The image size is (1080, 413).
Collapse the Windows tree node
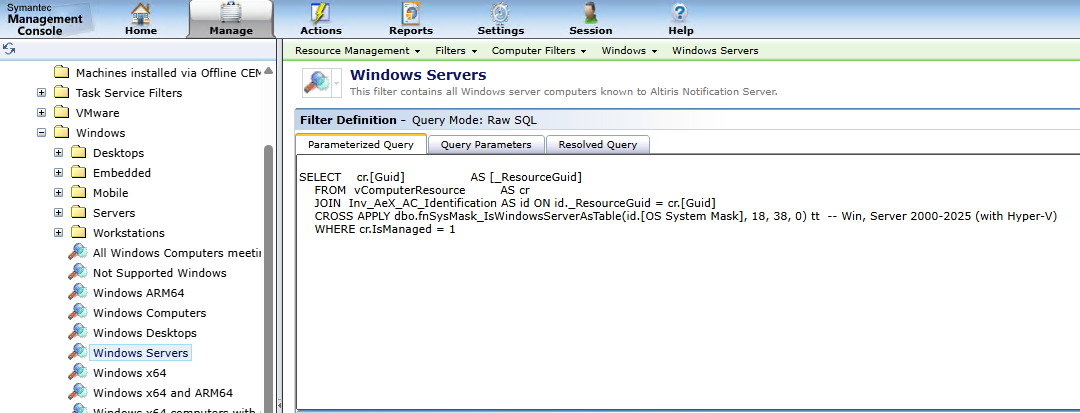[41, 132]
